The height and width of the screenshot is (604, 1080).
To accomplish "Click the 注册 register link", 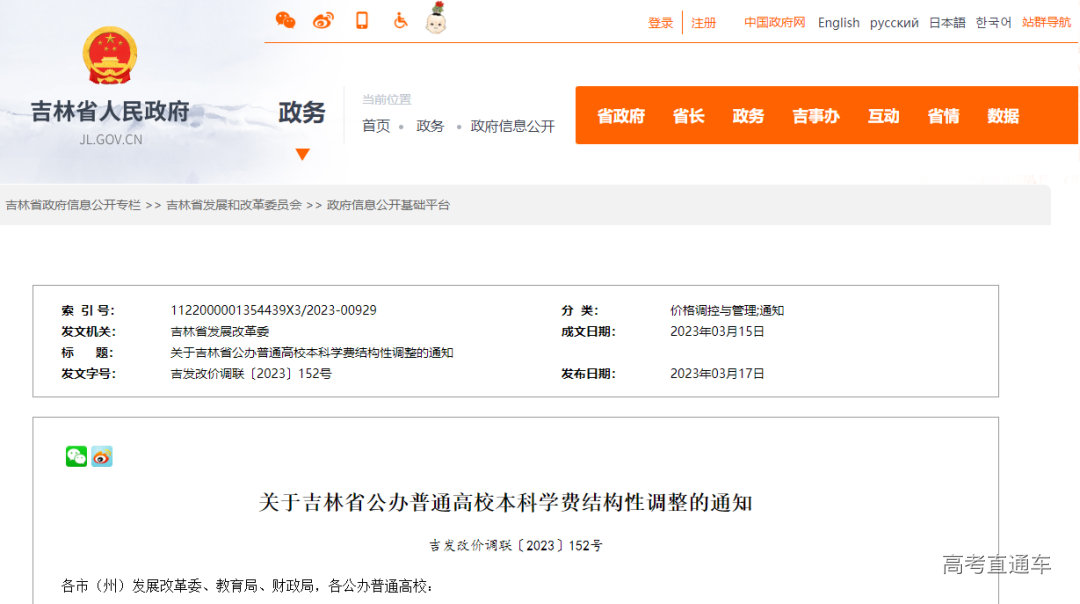I will tap(703, 22).
